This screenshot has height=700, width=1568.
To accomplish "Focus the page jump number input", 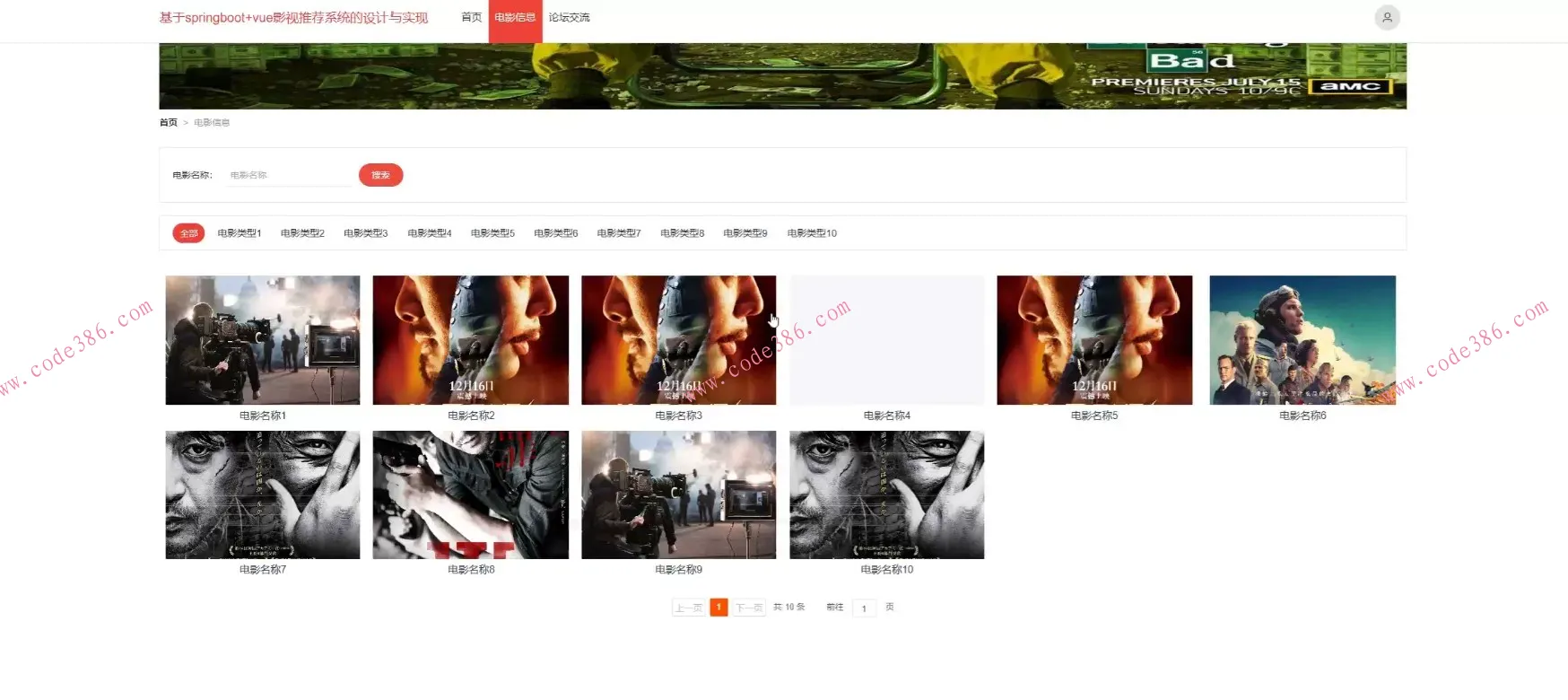I will click(x=864, y=608).
